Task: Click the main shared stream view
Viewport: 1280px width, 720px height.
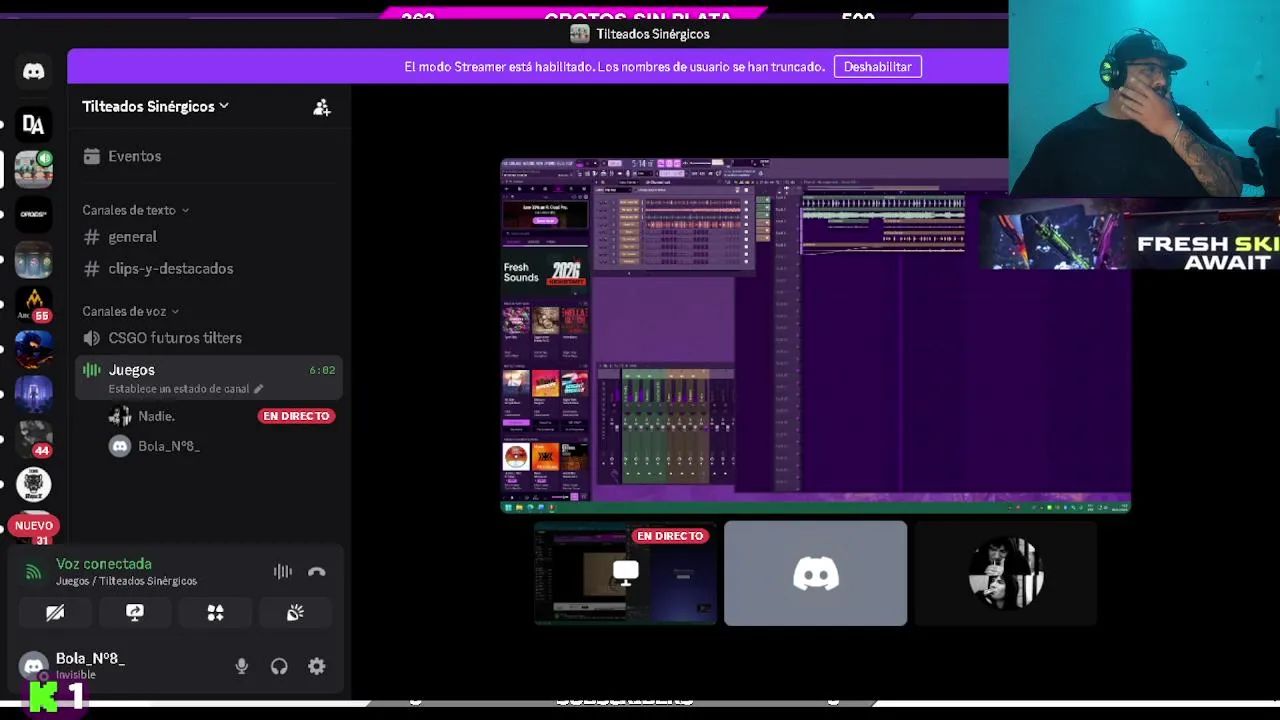Action: click(x=815, y=335)
